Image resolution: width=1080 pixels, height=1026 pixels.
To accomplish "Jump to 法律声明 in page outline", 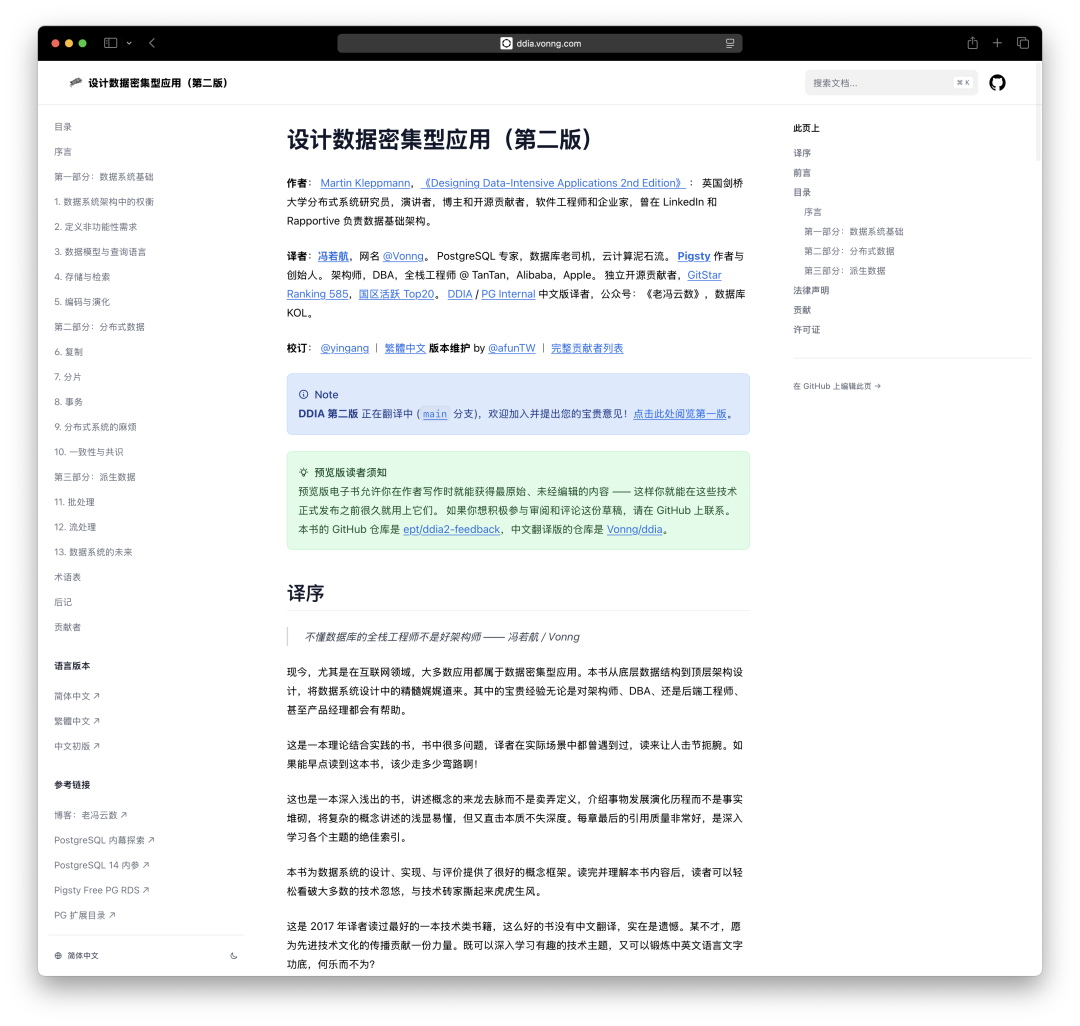I will coord(811,291).
